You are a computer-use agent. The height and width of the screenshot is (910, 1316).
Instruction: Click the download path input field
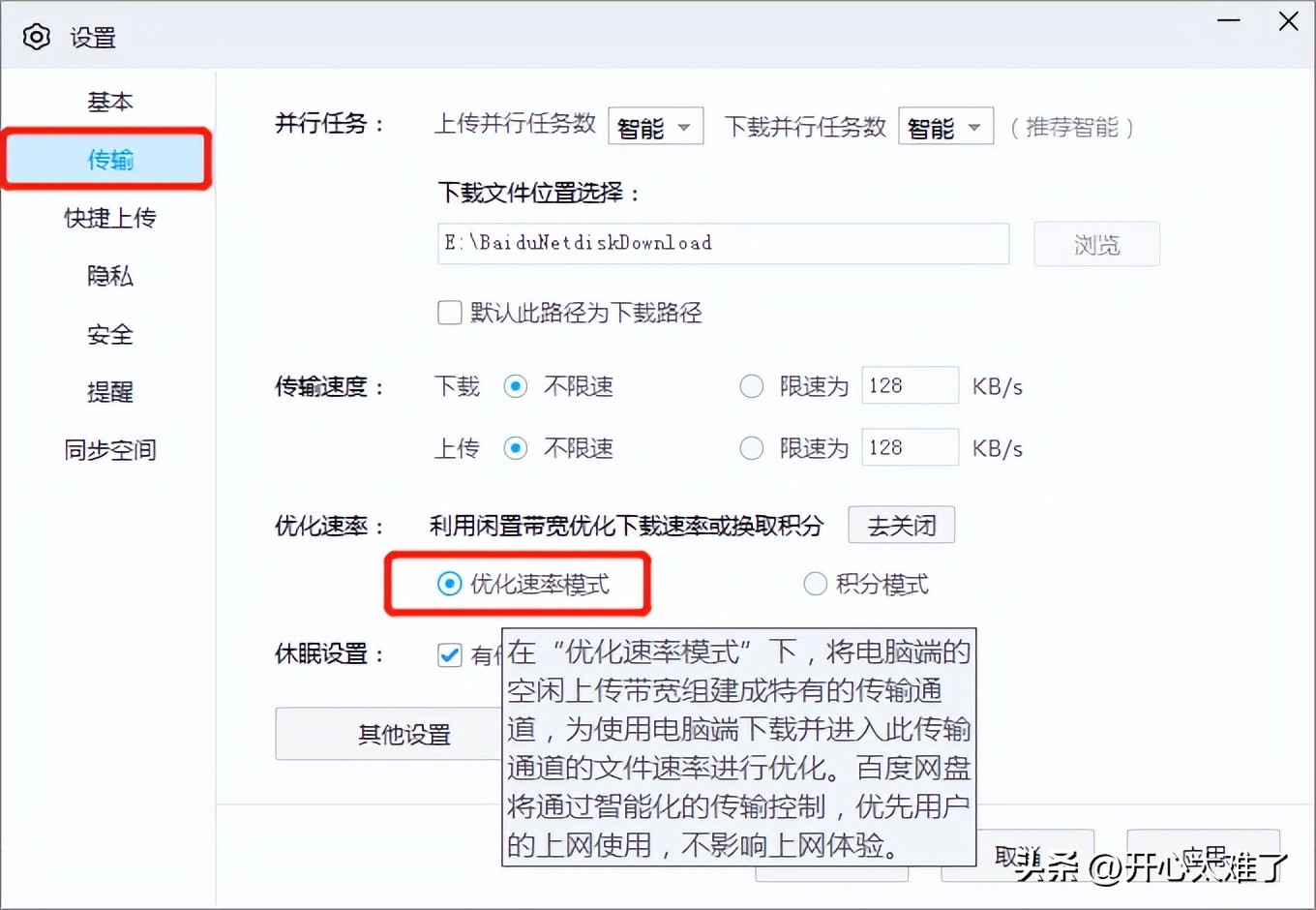[722, 243]
